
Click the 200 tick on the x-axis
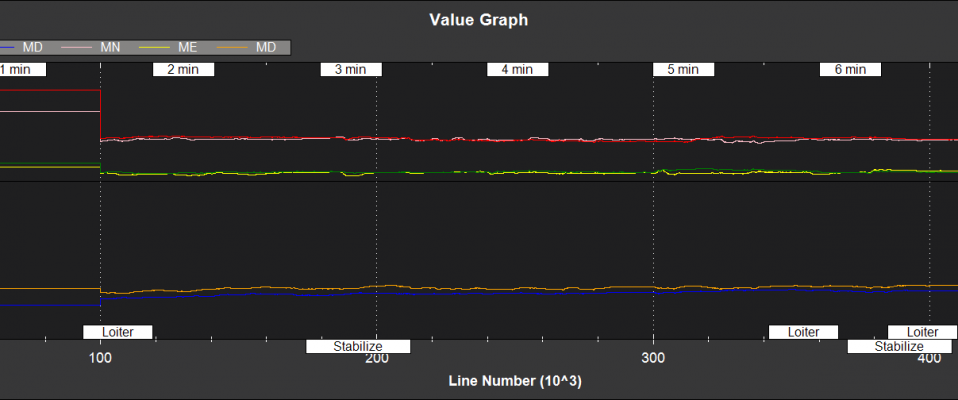tap(376, 358)
